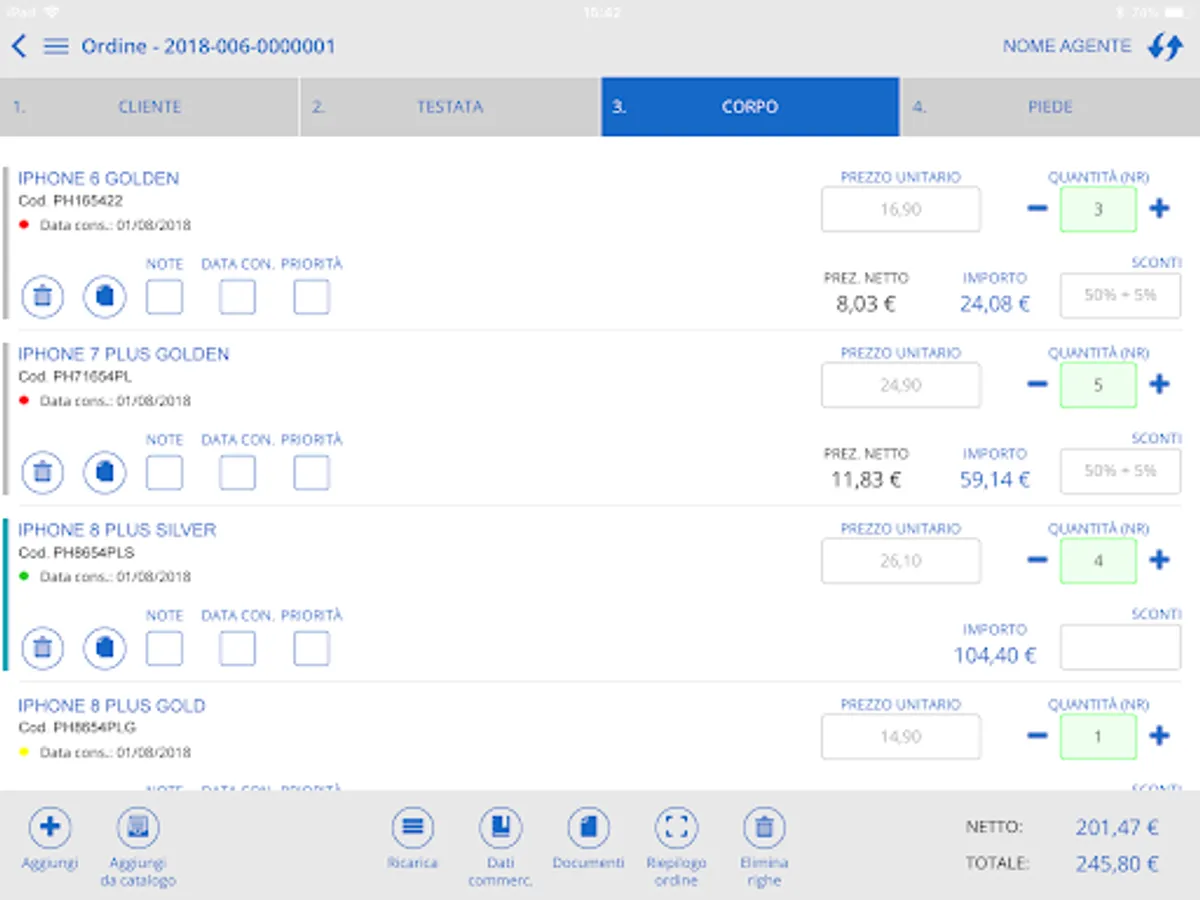Image resolution: width=1200 pixels, height=900 pixels.
Task: Edit unit price 26,10 field
Action: 901,561
